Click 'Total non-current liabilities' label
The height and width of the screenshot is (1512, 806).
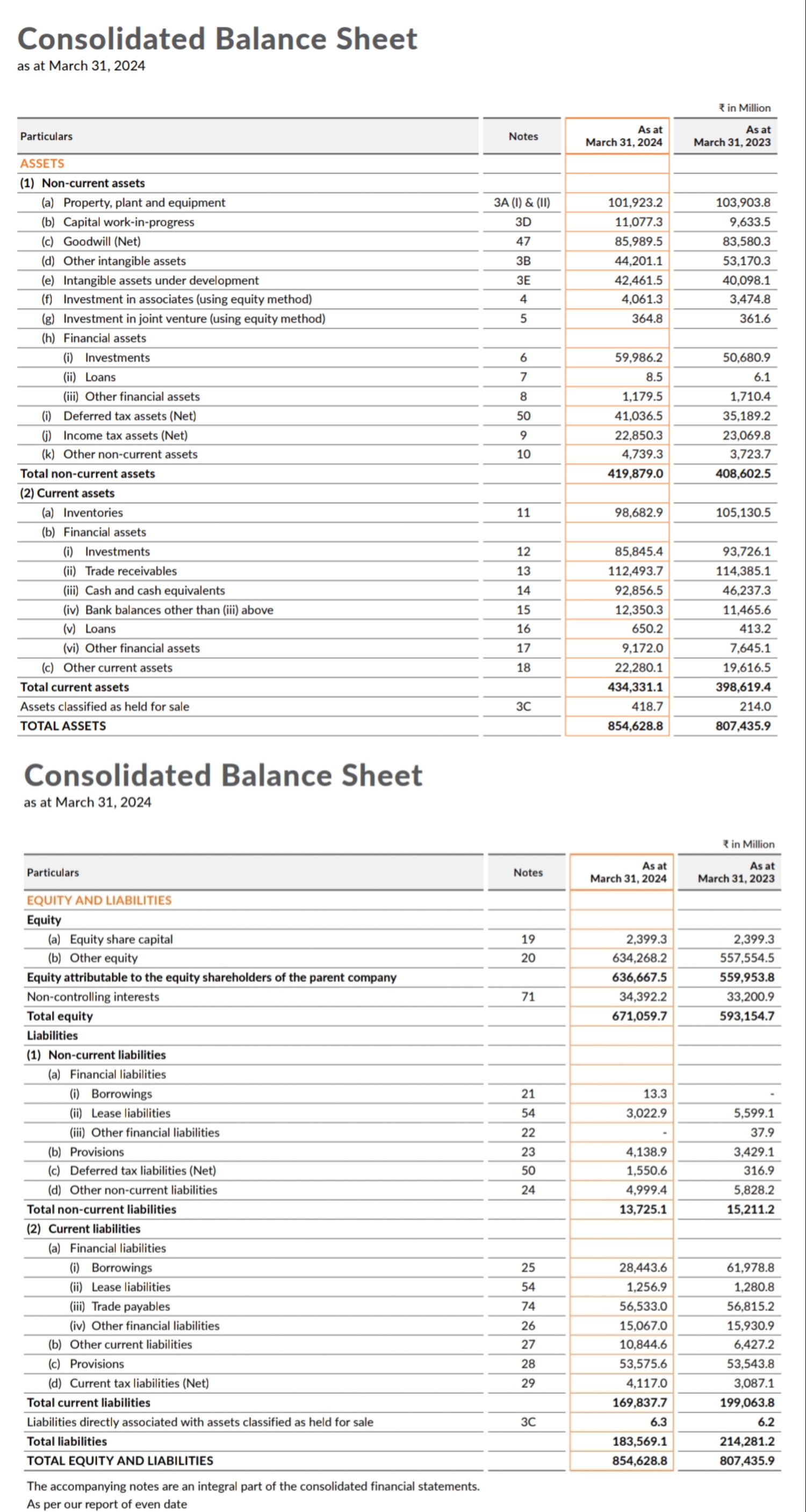tap(101, 1209)
